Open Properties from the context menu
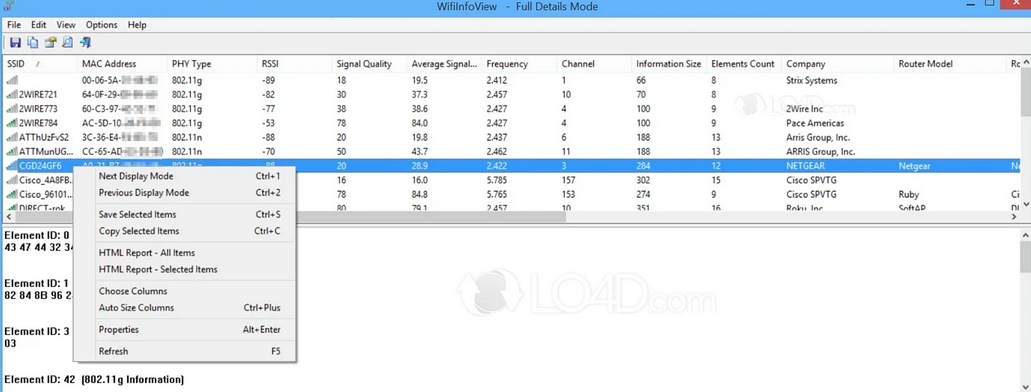1031x392 pixels. pos(185,330)
